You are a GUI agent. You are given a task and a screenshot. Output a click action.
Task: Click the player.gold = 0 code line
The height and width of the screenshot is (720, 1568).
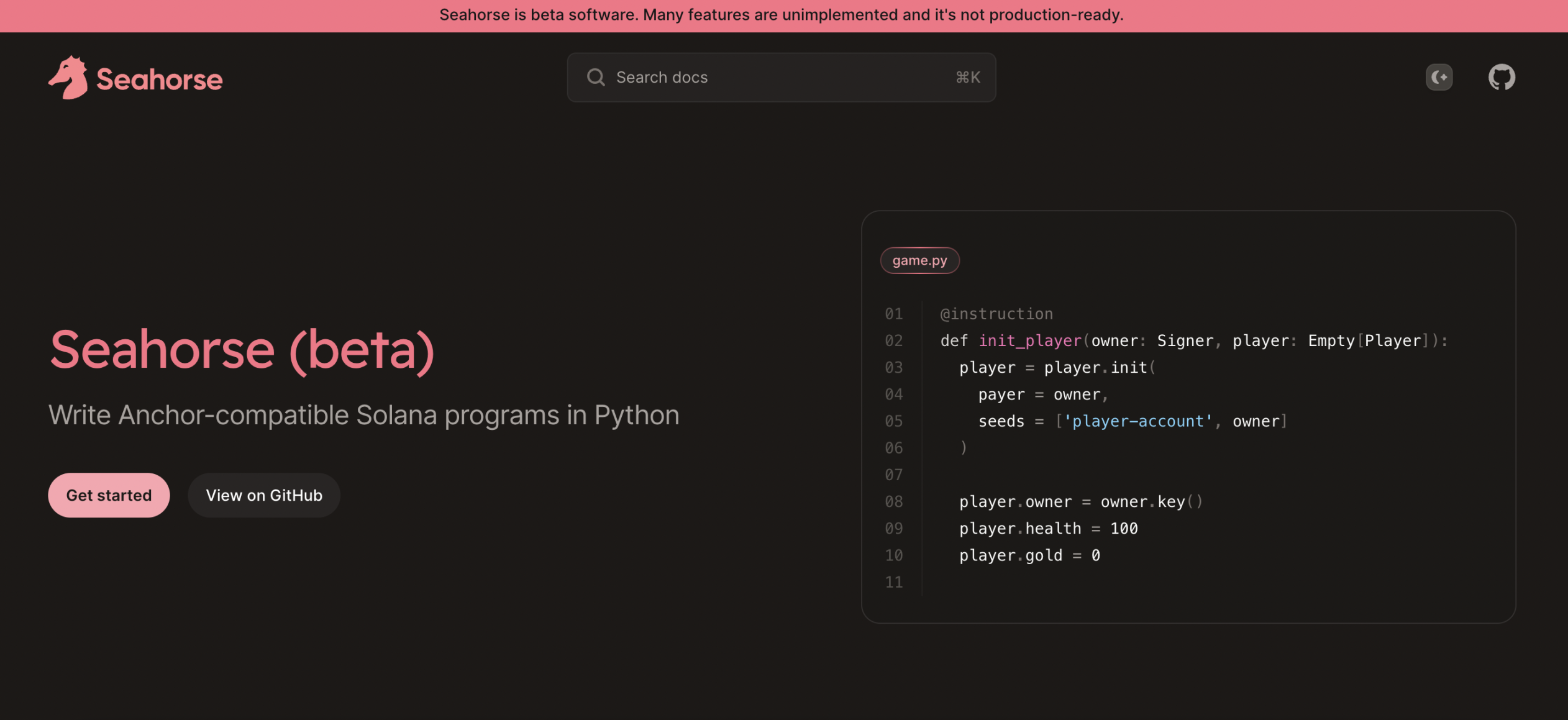pyautogui.click(x=1029, y=555)
